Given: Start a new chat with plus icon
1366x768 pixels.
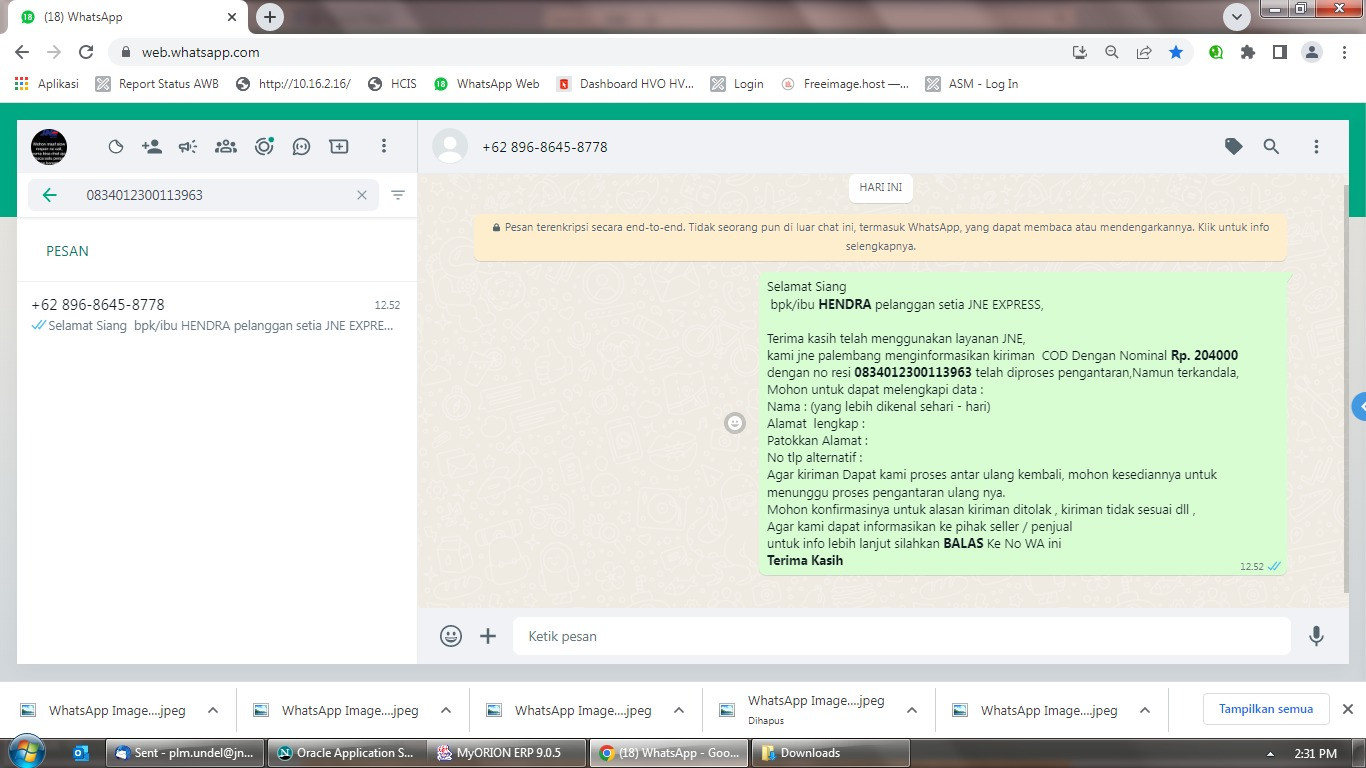Looking at the screenshot, I should [339, 147].
